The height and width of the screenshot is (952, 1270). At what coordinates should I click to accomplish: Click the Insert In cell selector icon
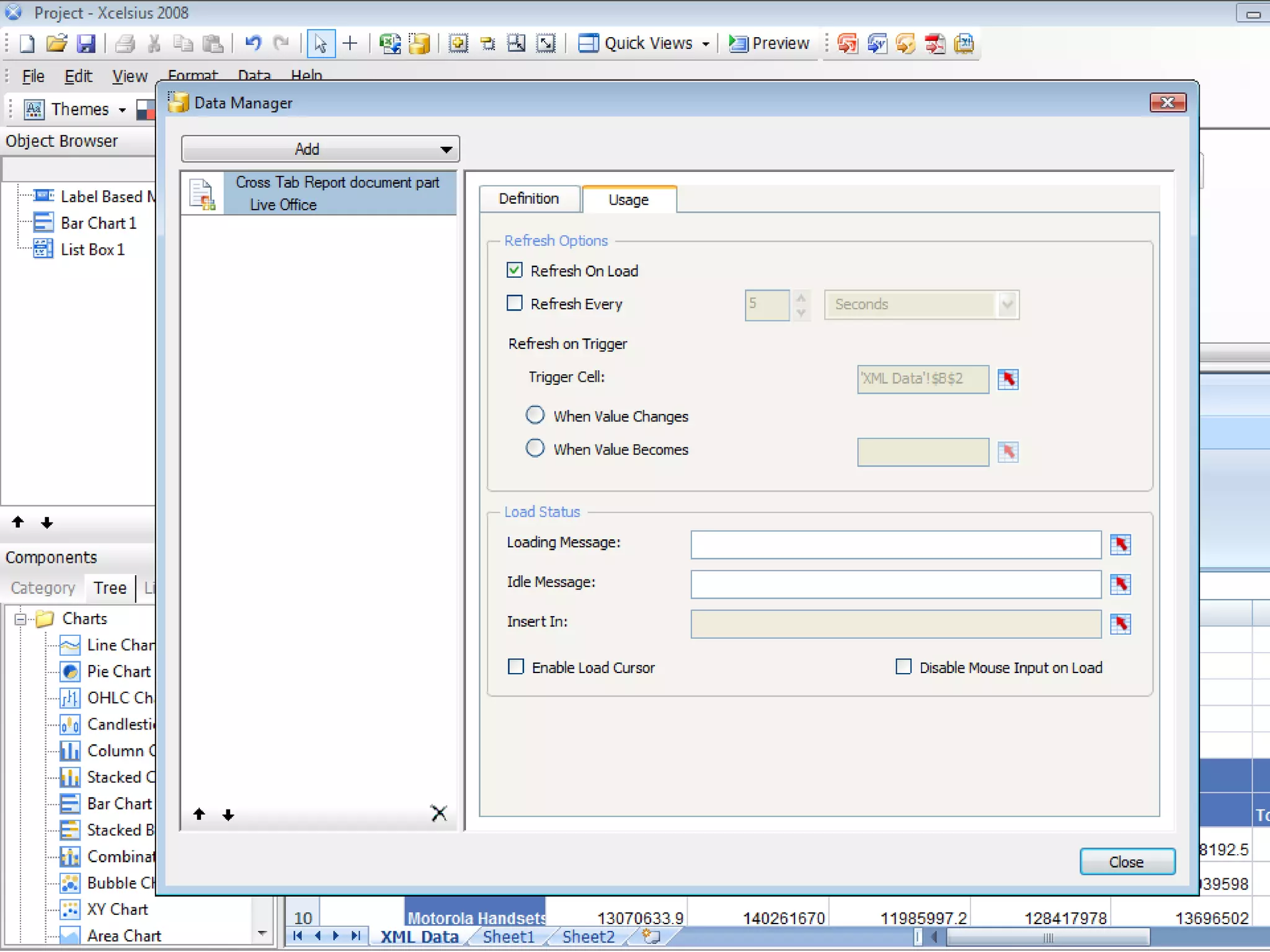tap(1121, 624)
